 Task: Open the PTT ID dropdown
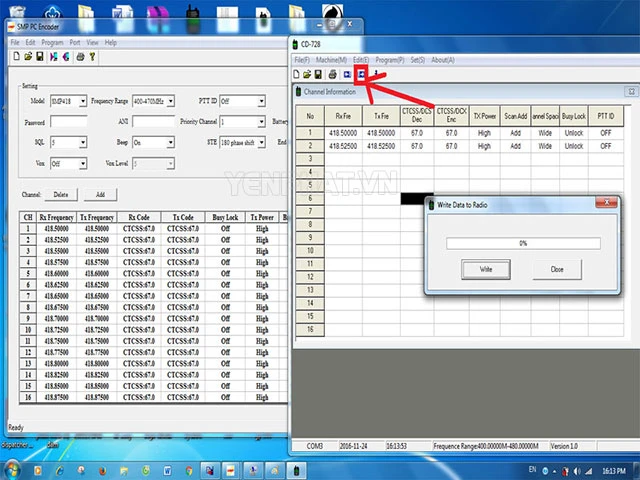241,101
